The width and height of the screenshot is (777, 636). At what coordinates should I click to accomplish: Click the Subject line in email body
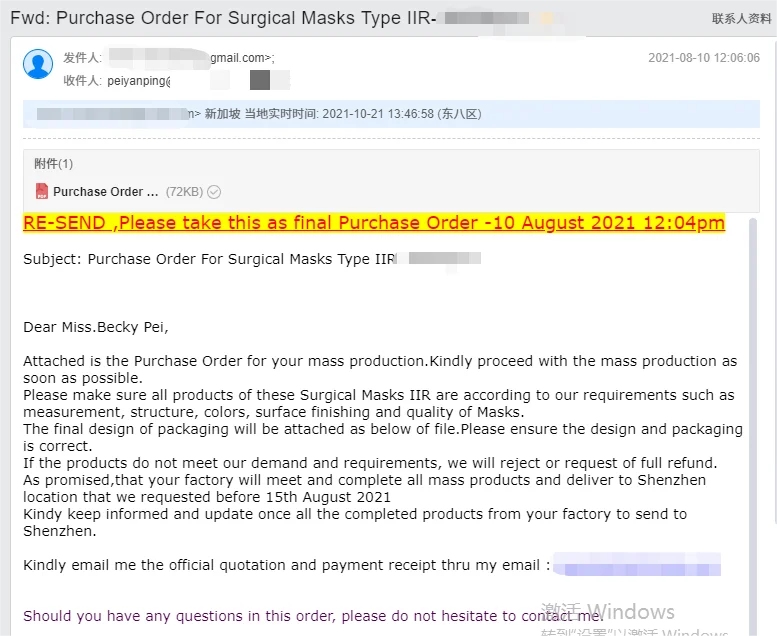tap(209, 259)
